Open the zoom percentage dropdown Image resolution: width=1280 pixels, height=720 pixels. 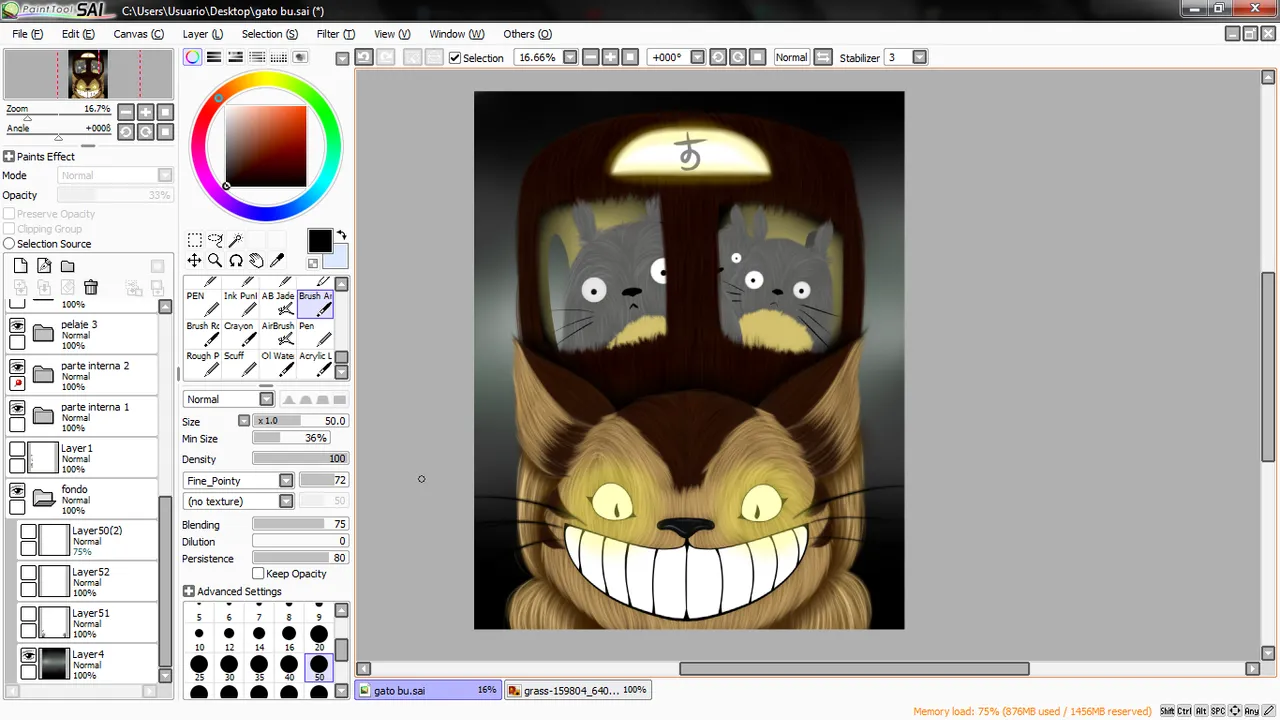pyautogui.click(x=570, y=57)
